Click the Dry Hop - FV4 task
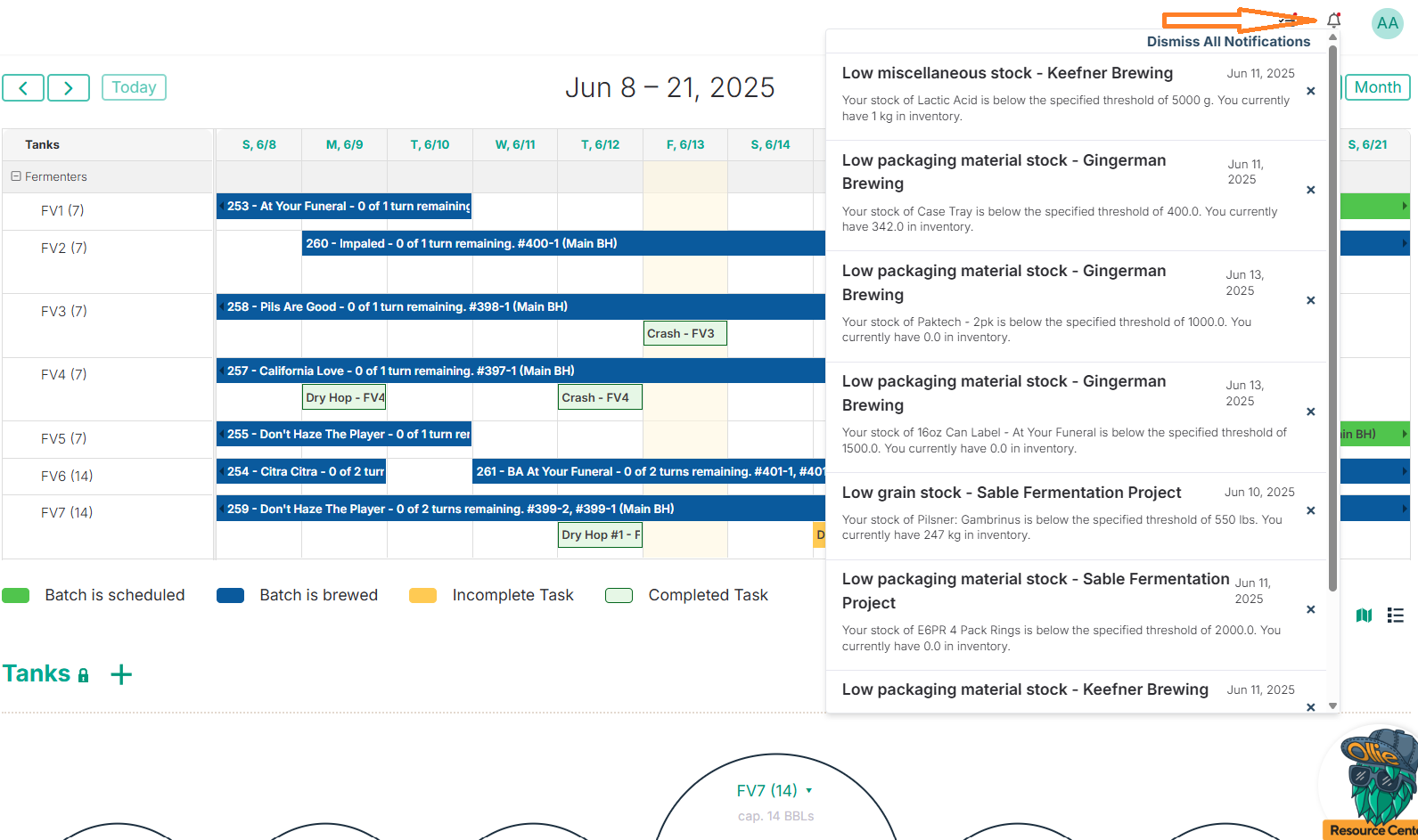Image resolution: width=1418 pixels, height=840 pixels. [x=344, y=397]
